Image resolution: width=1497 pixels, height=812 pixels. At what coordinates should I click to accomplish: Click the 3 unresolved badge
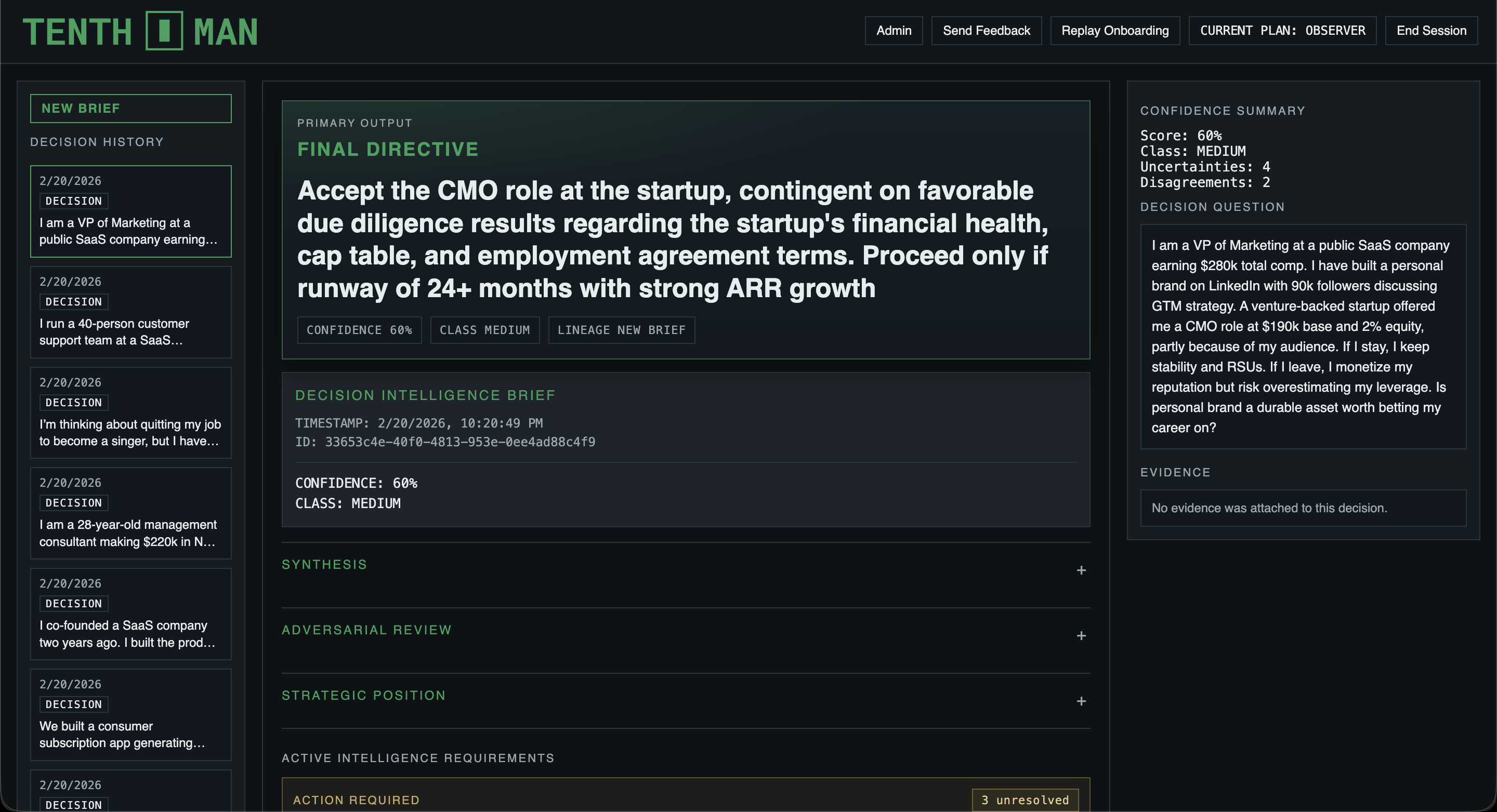pyautogui.click(x=1025, y=800)
